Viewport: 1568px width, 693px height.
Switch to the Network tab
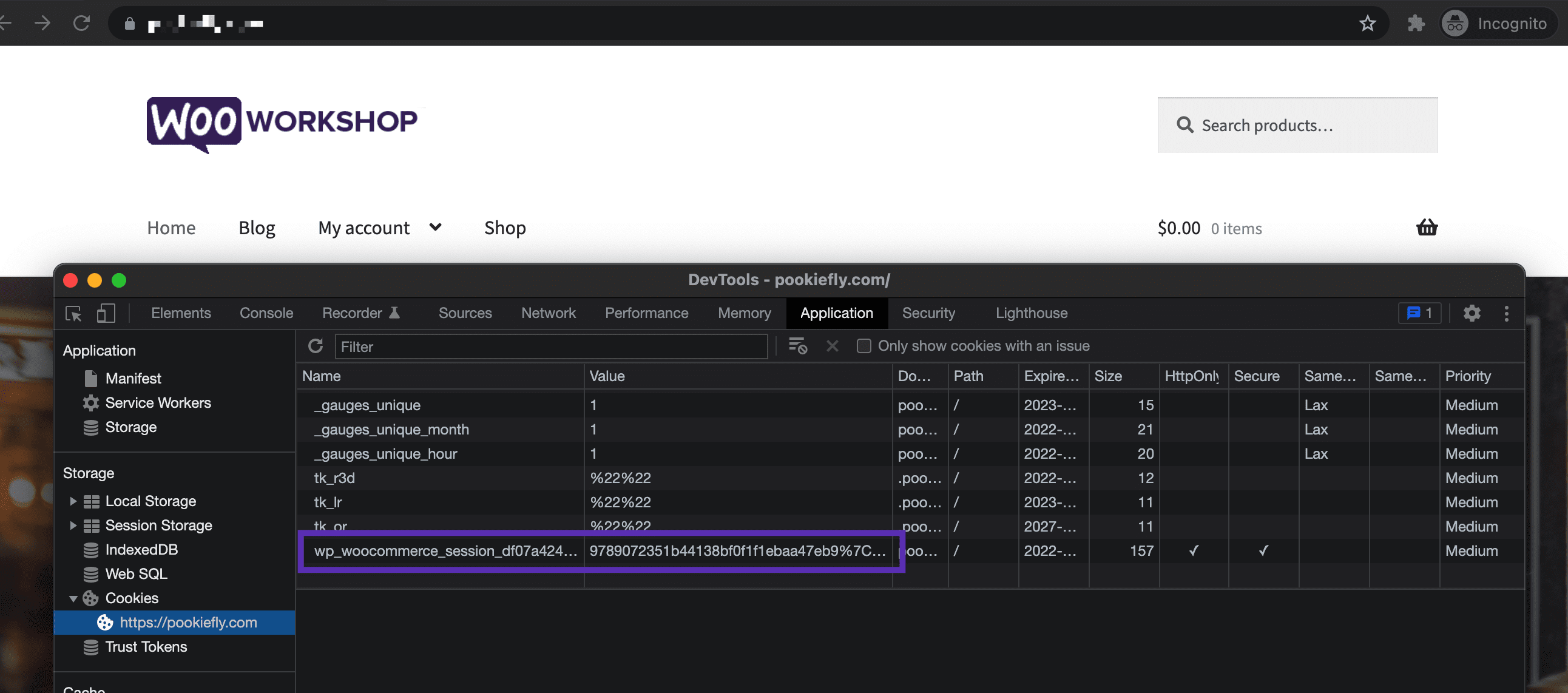coord(548,313)
